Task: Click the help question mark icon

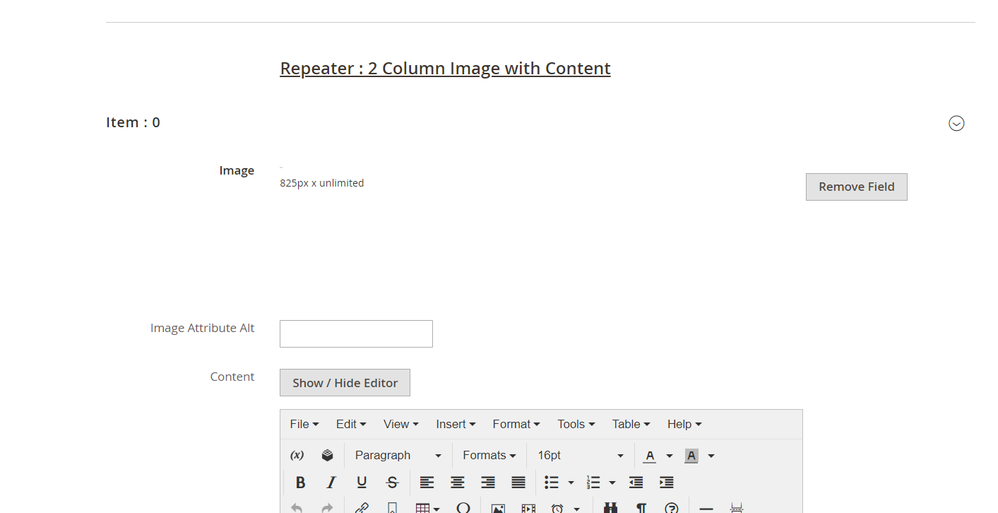Action: pos(671,508)
